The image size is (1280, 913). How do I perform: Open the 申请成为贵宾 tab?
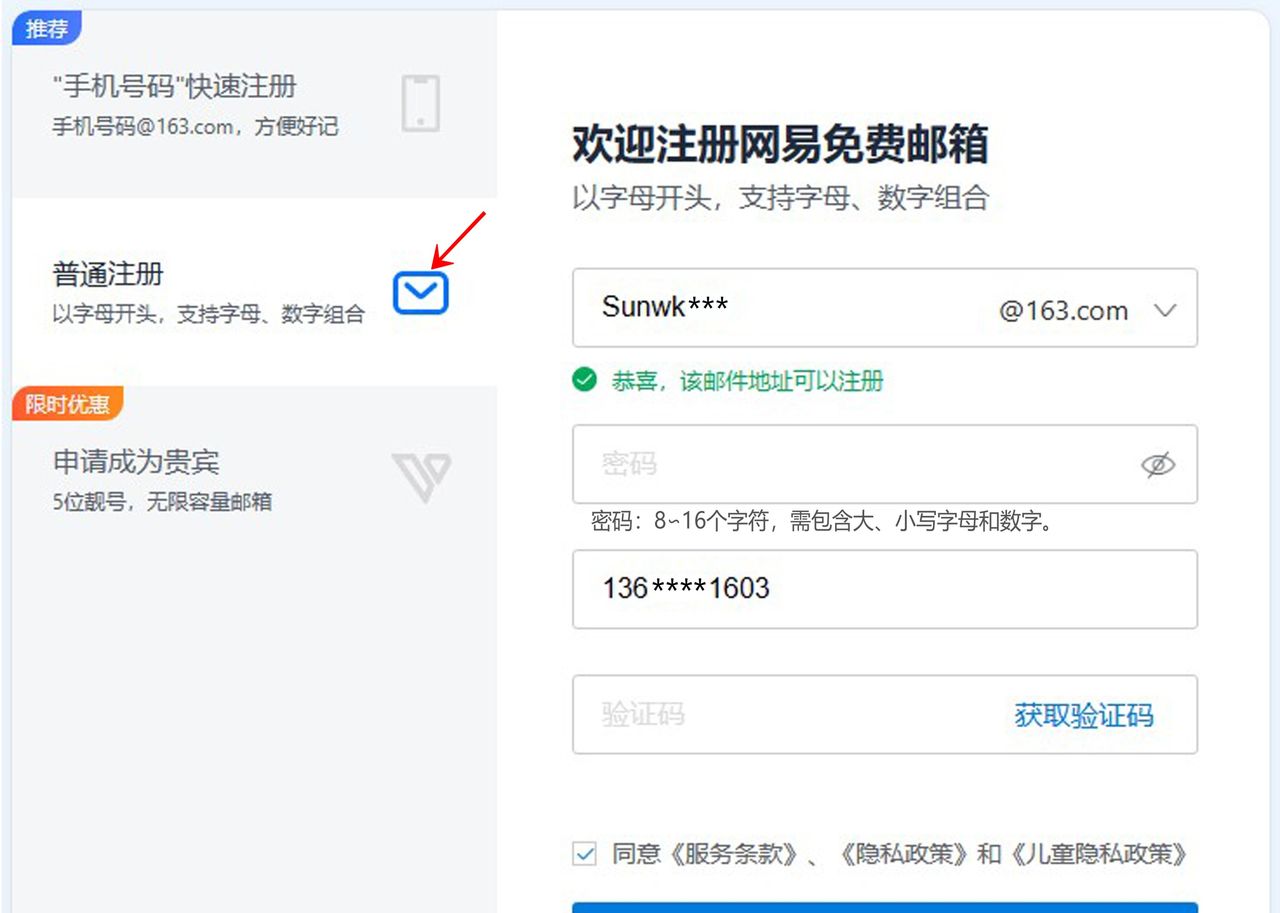(x=255, y=480)
